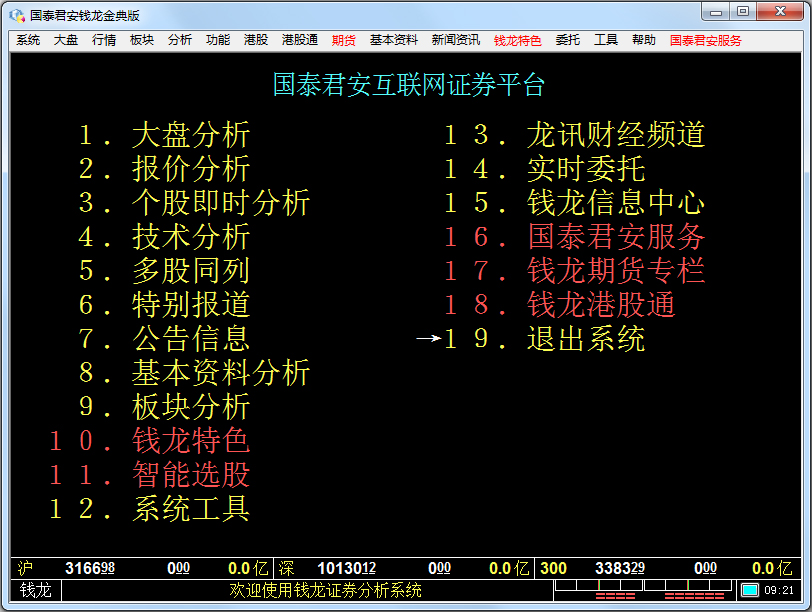Select item 12 系统工具
Viewport: 812px width, 612px height.
tap(150, 508)
